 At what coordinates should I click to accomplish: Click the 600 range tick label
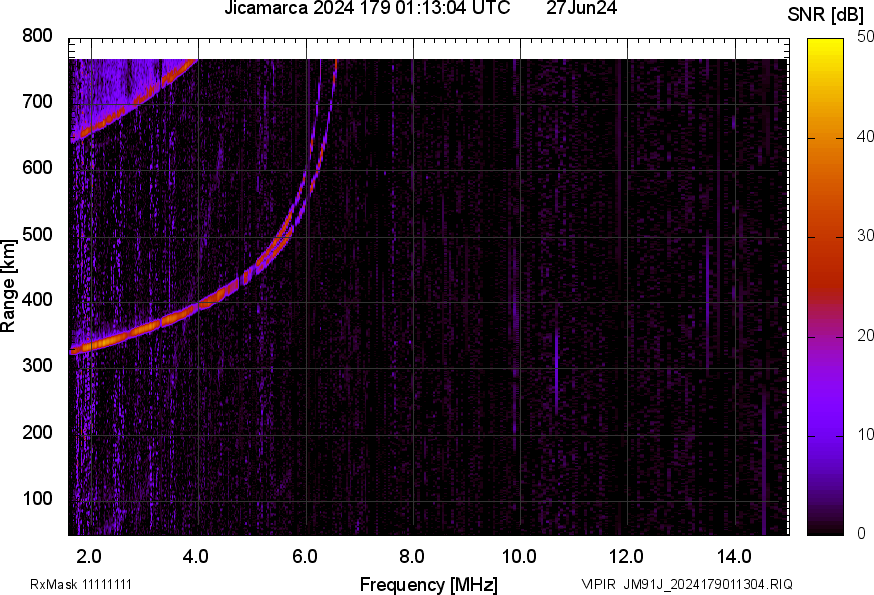[37, 168]
